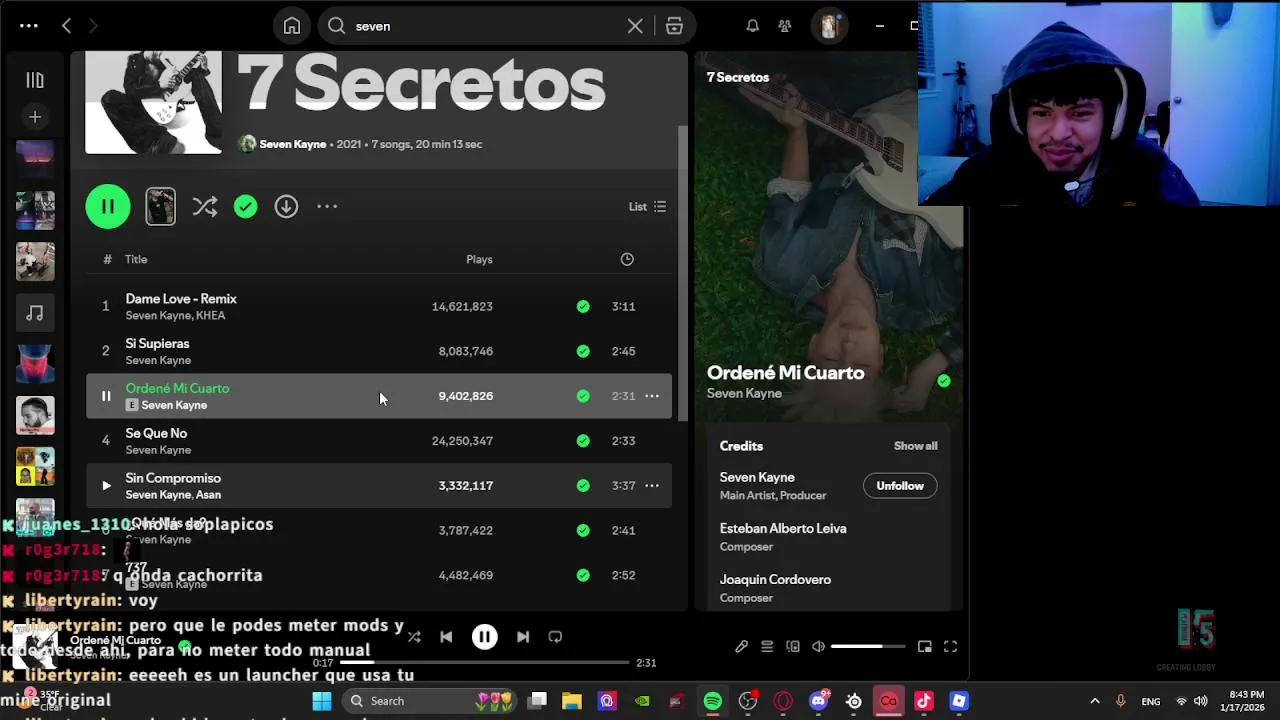Open Asan artist link under Sin Compromiso
The image size is (1280, 720).
point(209,495)
